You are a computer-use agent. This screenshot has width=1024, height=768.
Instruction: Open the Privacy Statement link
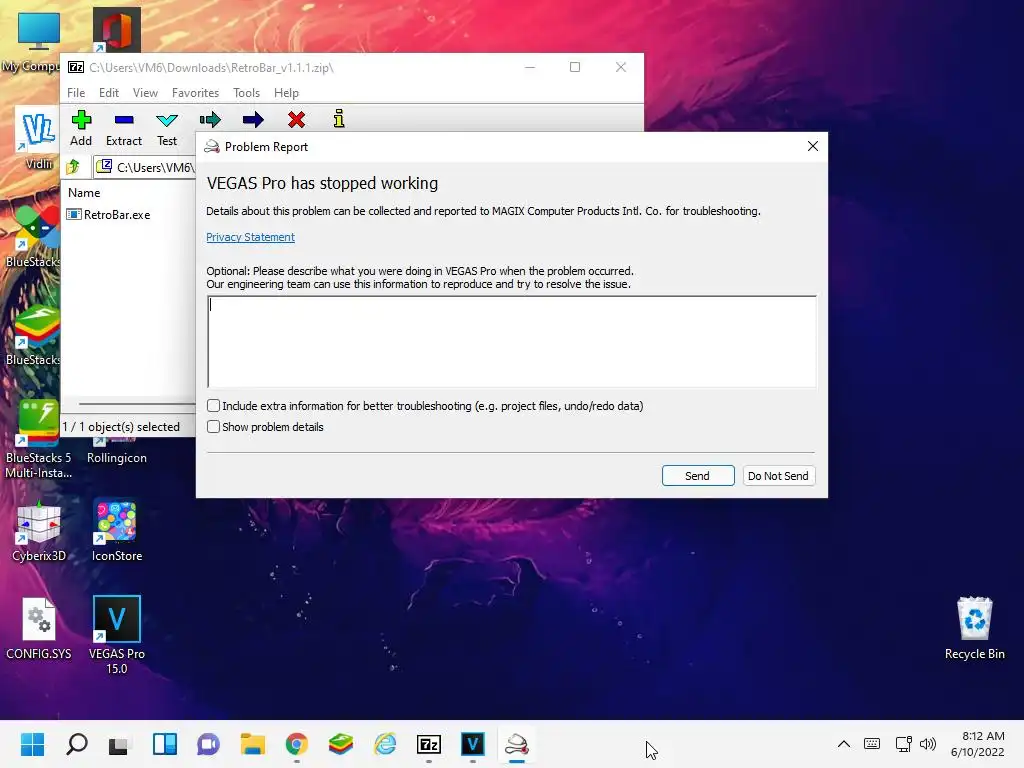250,237
